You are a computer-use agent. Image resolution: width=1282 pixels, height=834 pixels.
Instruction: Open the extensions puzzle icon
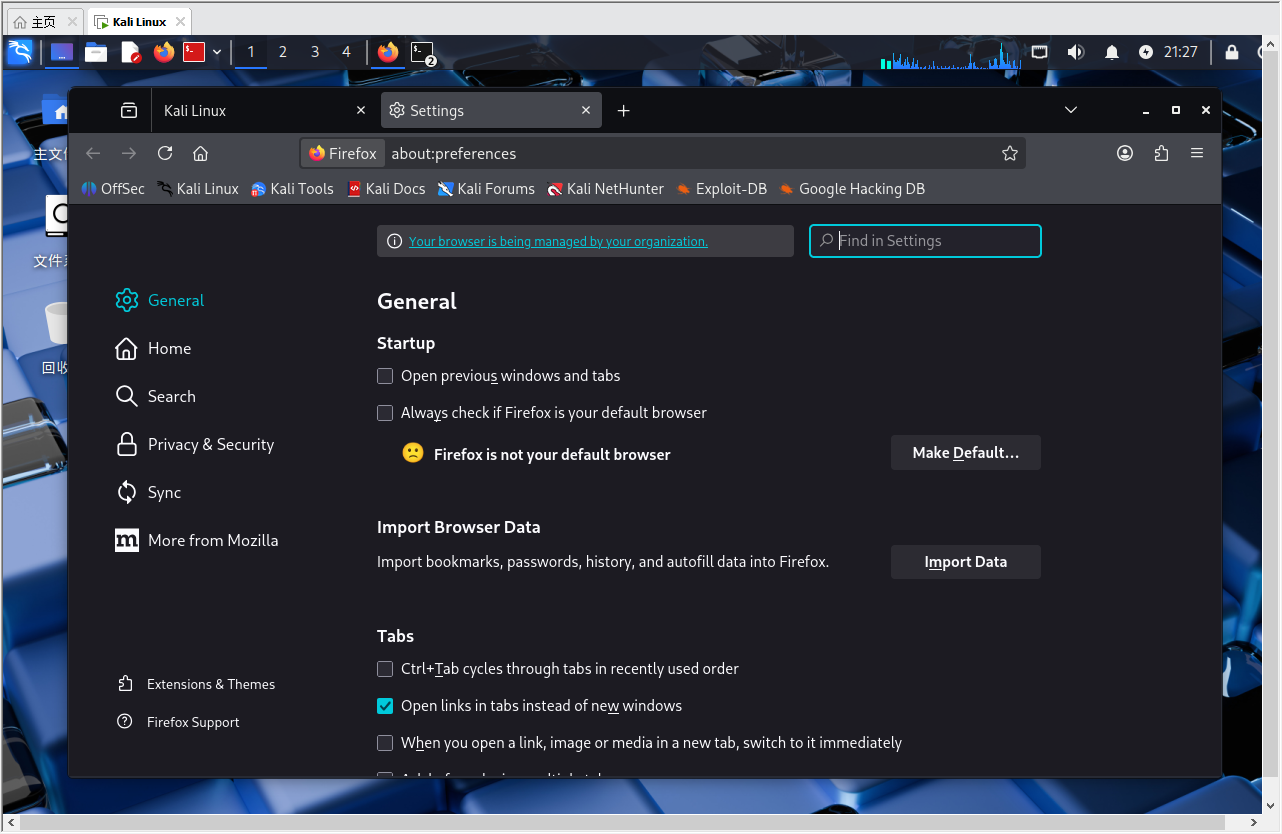(1161, 153)
